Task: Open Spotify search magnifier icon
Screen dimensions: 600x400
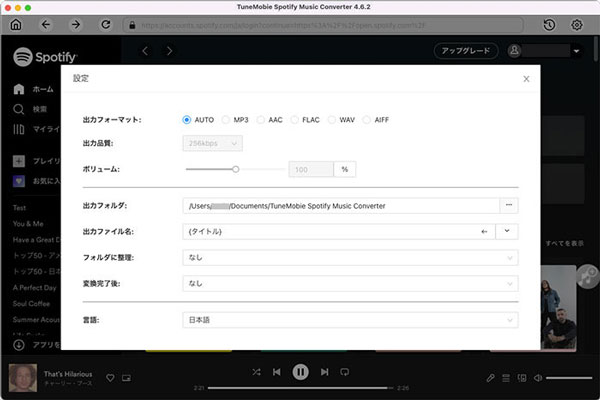Action: point(18,109)
